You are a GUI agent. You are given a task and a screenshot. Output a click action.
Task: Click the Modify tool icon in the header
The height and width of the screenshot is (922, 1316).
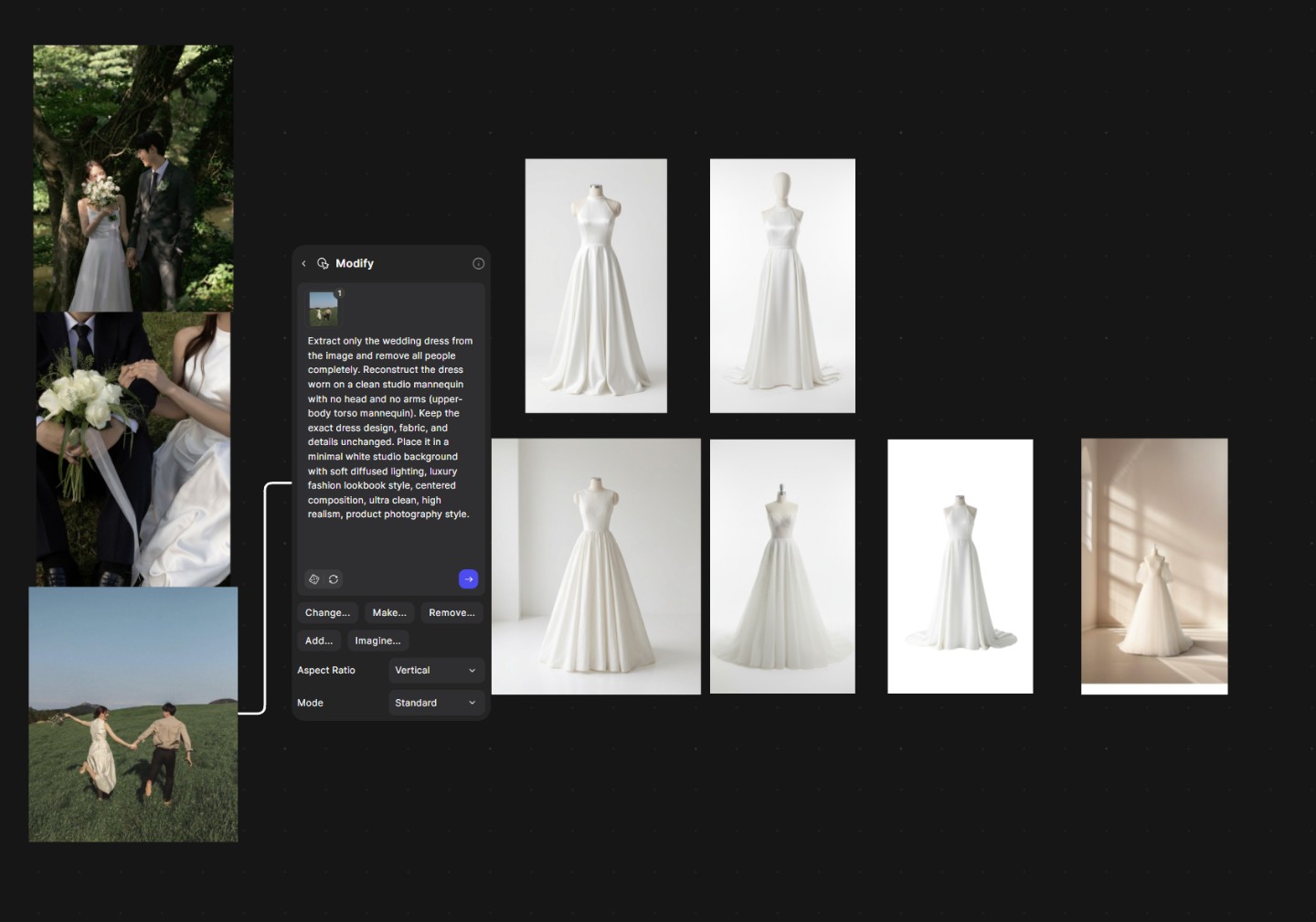pos(323,263)
